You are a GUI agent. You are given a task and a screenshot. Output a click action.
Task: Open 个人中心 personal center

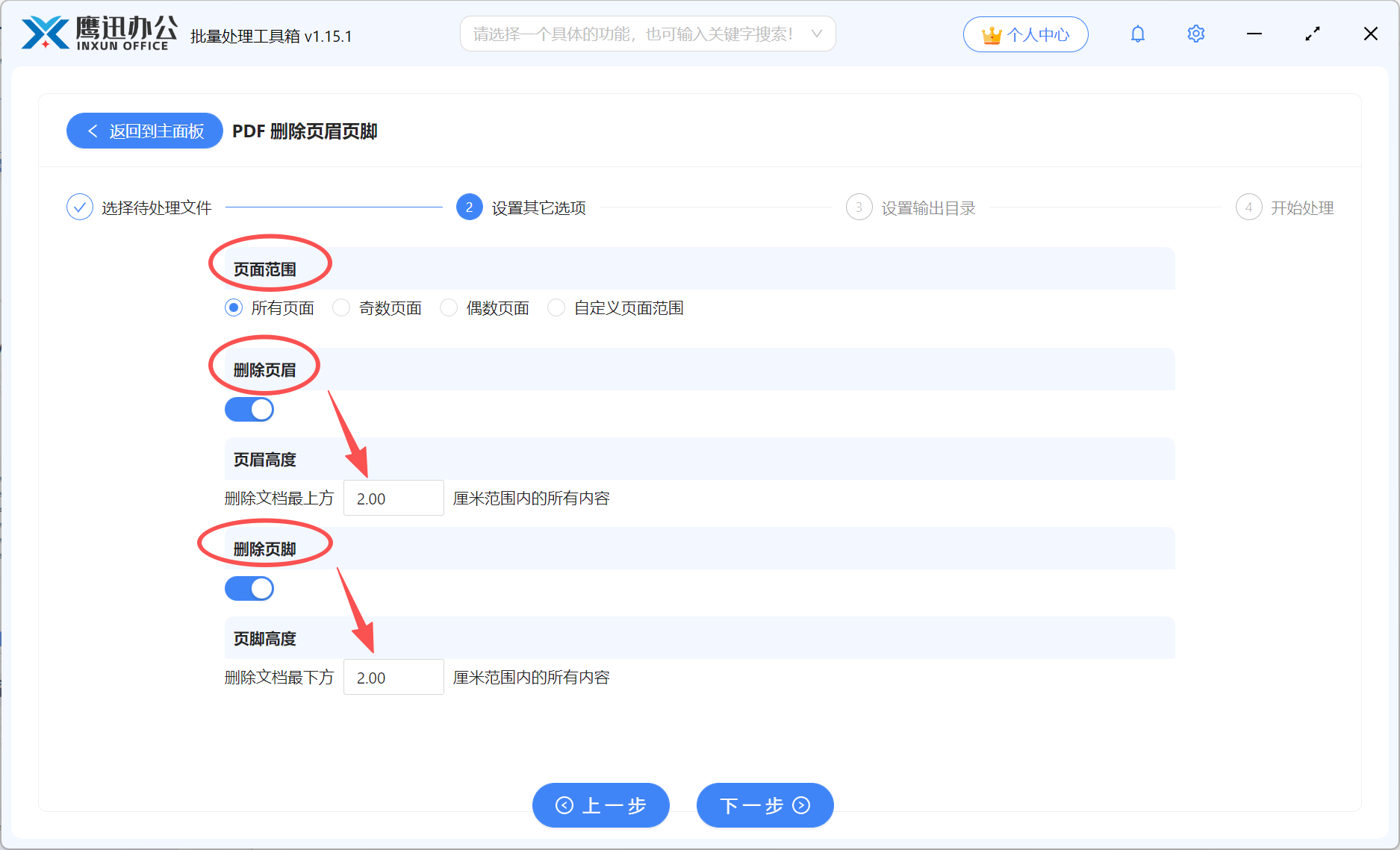coord(1026,34)
